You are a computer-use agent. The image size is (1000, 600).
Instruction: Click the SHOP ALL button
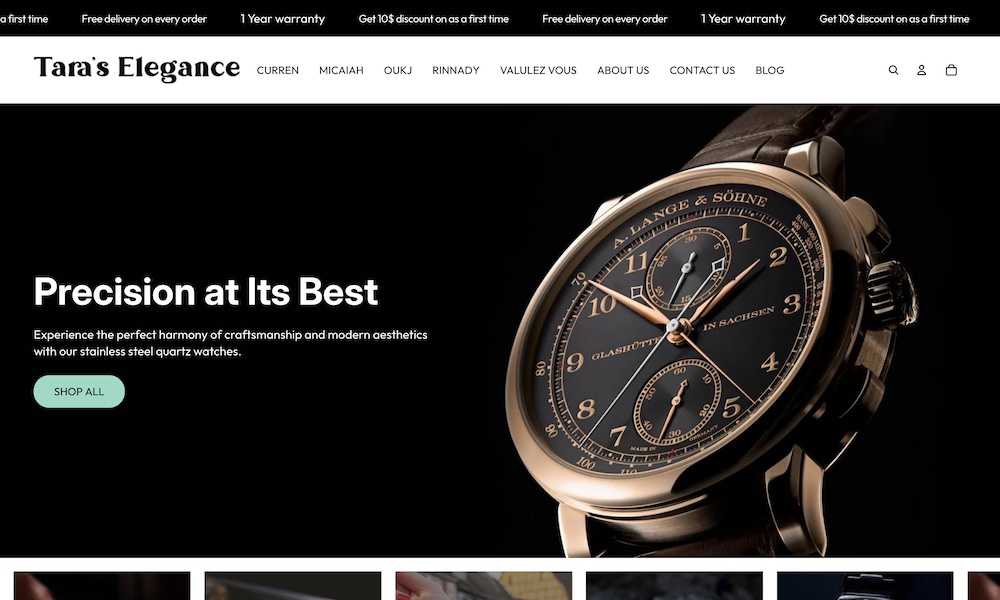79,391
